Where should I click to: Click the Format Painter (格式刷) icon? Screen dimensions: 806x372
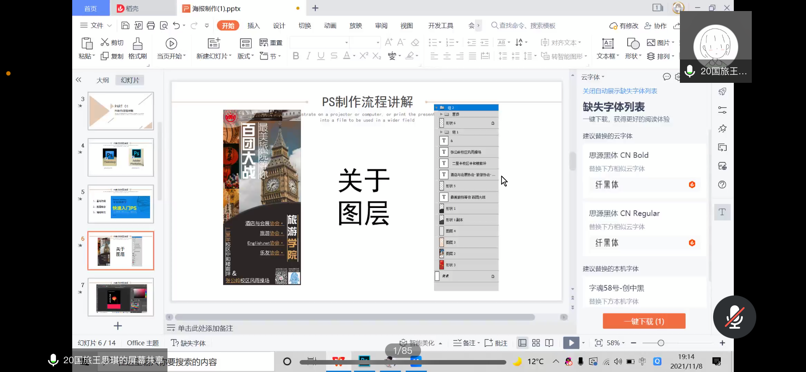(x=137, y=43)
